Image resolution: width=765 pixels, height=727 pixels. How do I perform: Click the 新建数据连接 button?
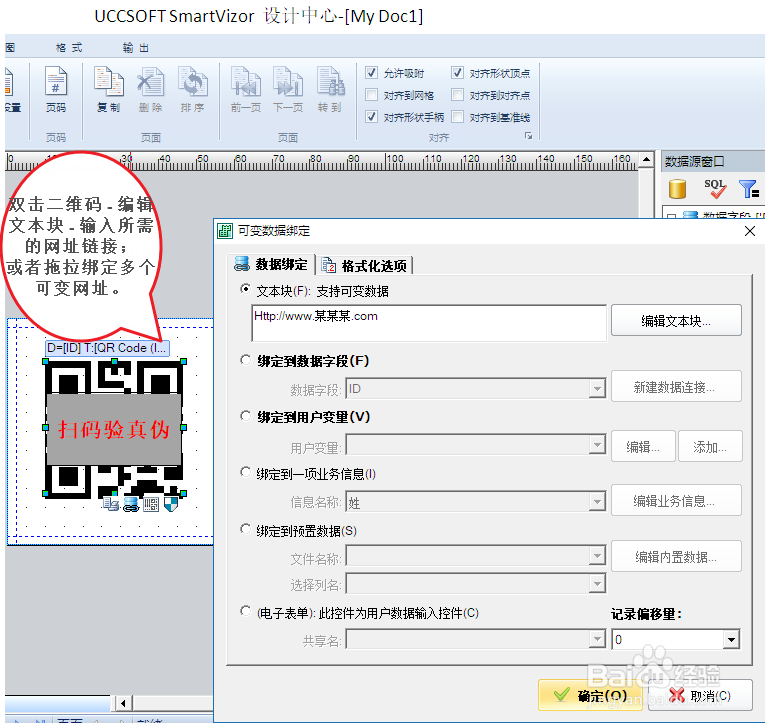pyautogui.click(x=676, y=387)
